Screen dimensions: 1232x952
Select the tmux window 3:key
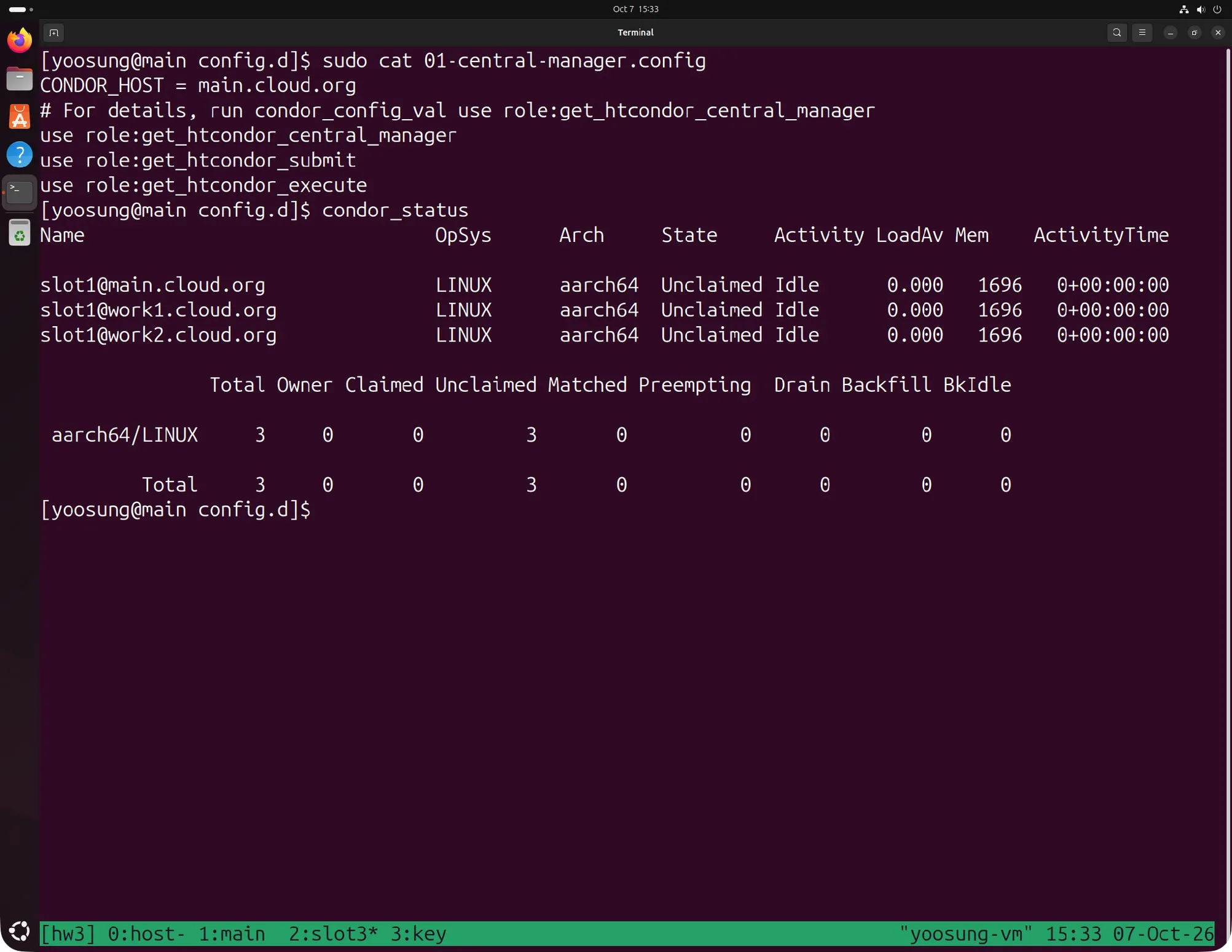point(418,934)
